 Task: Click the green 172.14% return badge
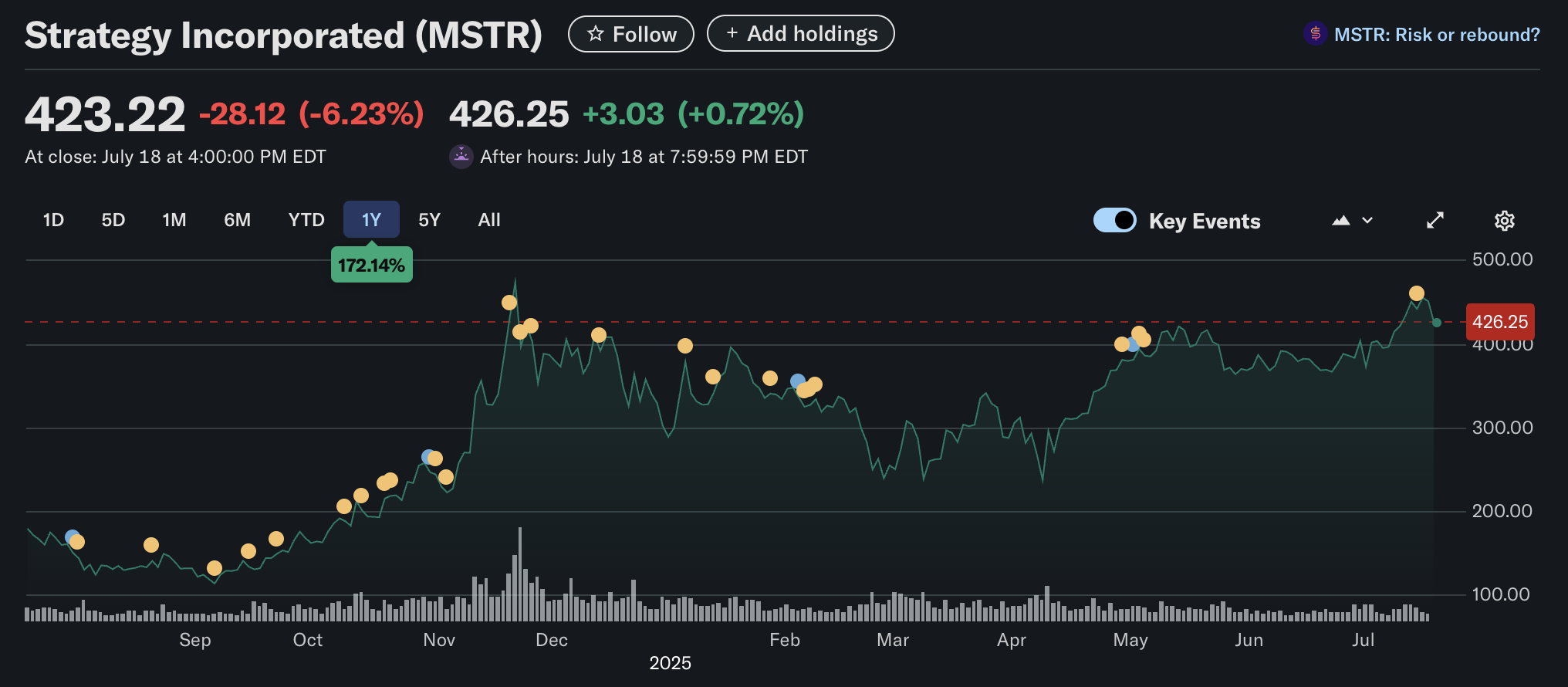[x=371, y=266]
